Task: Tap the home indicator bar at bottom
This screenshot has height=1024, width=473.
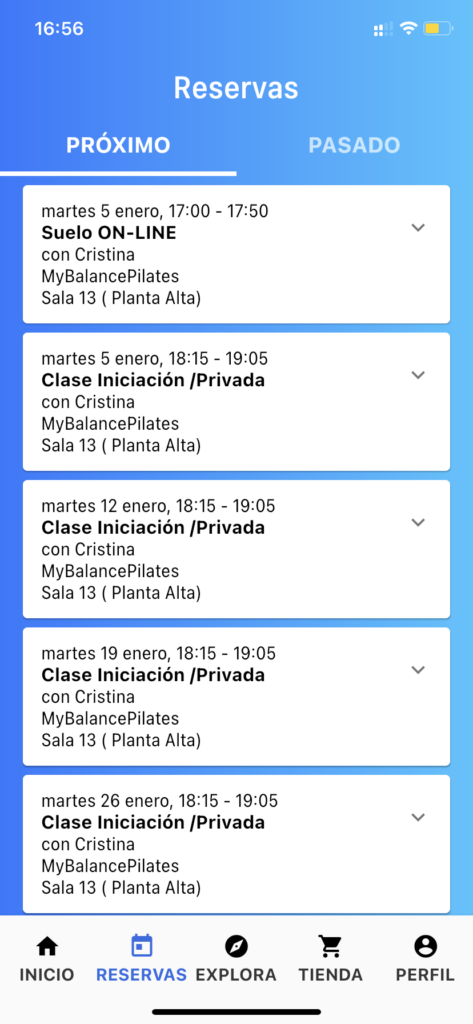Action: 236,1012
